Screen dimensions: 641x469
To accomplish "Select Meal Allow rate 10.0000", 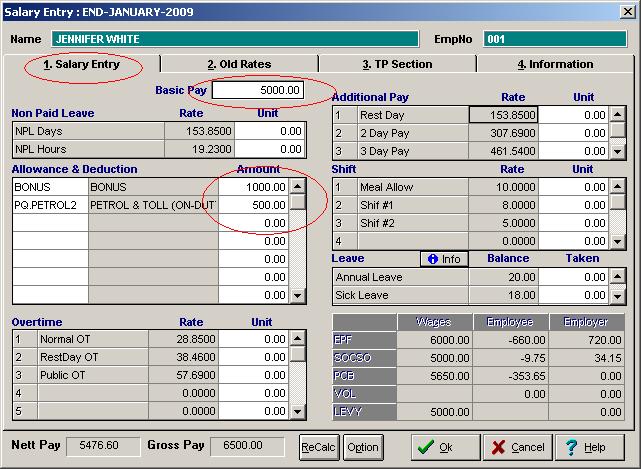I will 503,187.
